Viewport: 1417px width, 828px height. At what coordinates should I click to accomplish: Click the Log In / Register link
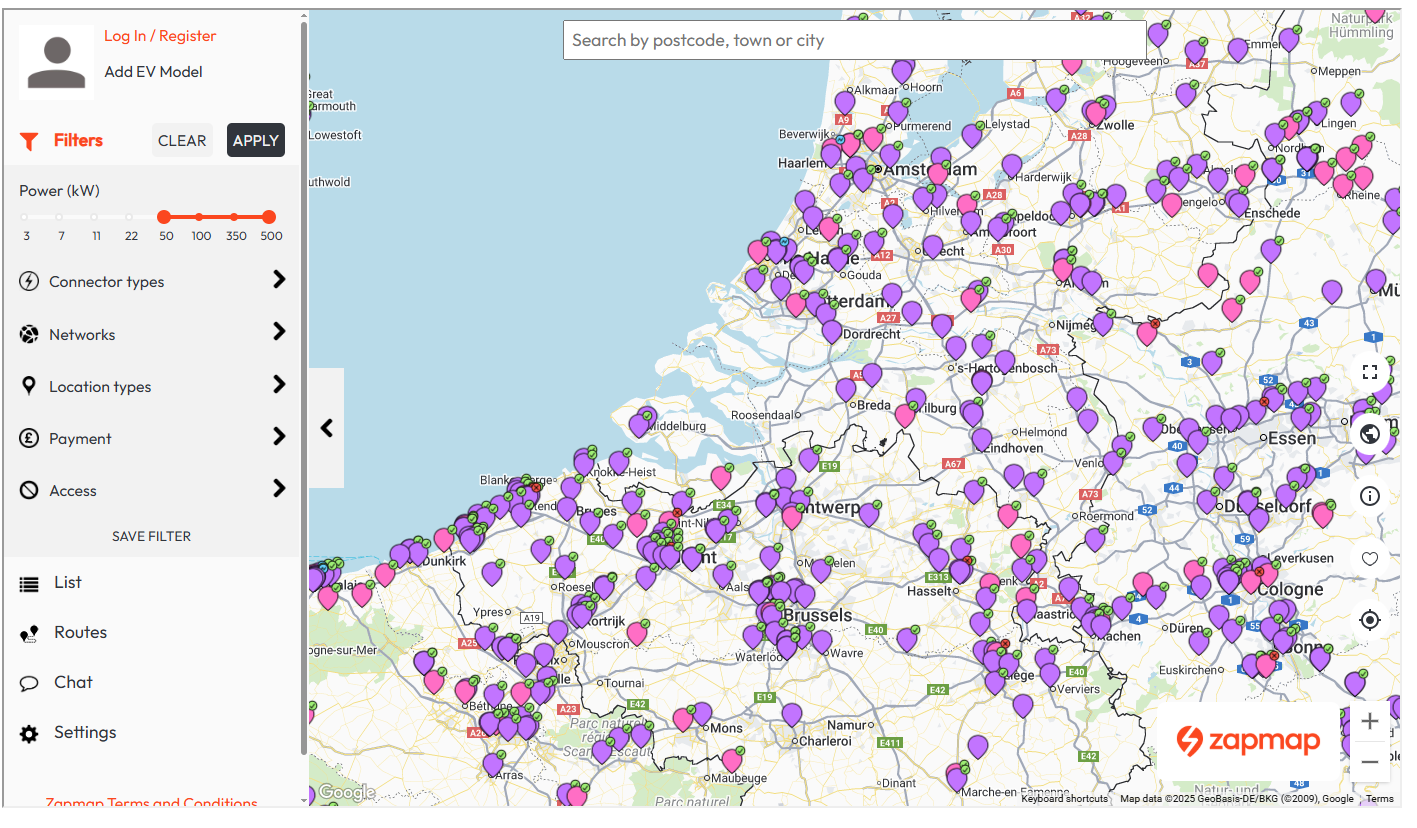(160, 36)
